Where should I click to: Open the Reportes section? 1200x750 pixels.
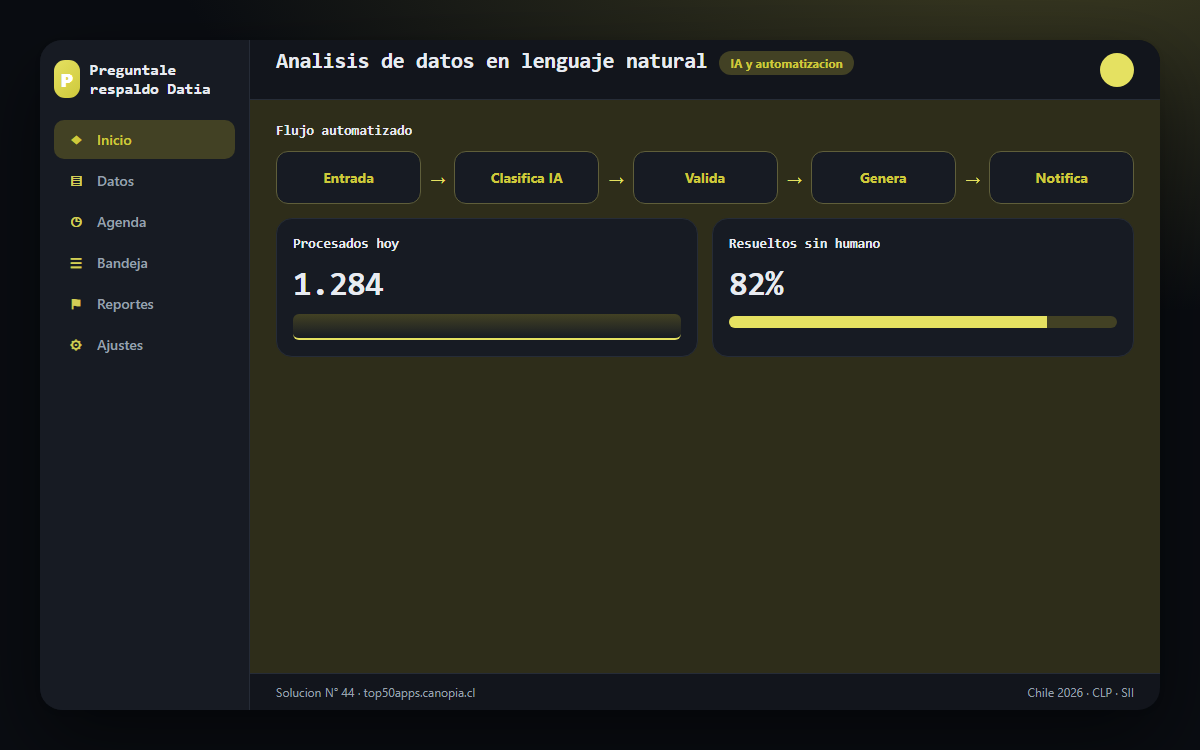click(144, 304)
